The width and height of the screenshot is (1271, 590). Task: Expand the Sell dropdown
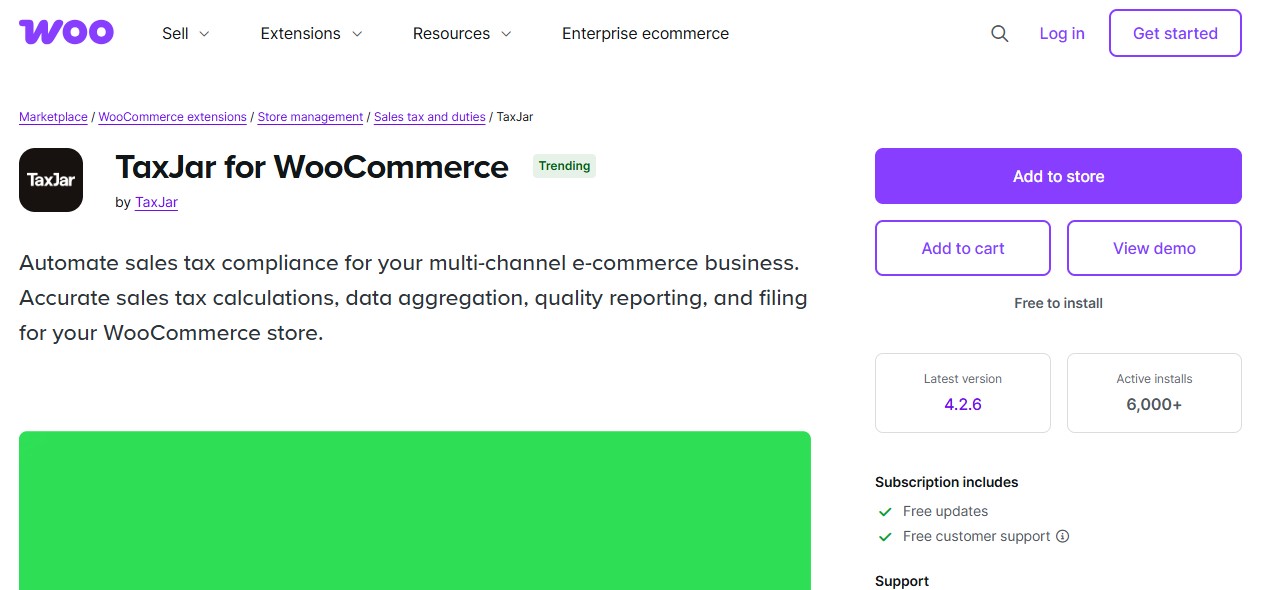(184, 33)
